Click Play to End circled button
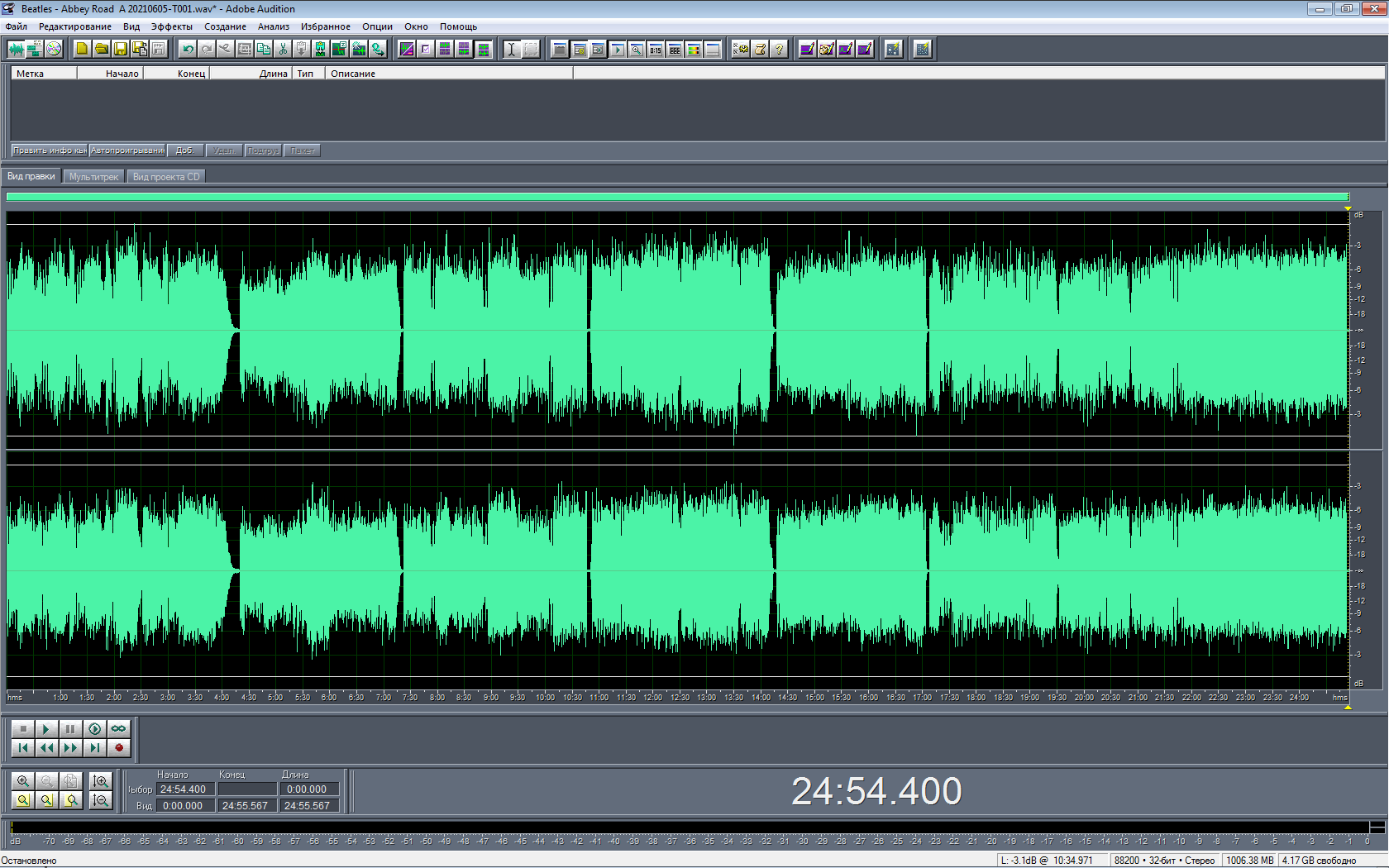Image resolution: width=1389 pixels, height=868 pixels. point(95,729)
